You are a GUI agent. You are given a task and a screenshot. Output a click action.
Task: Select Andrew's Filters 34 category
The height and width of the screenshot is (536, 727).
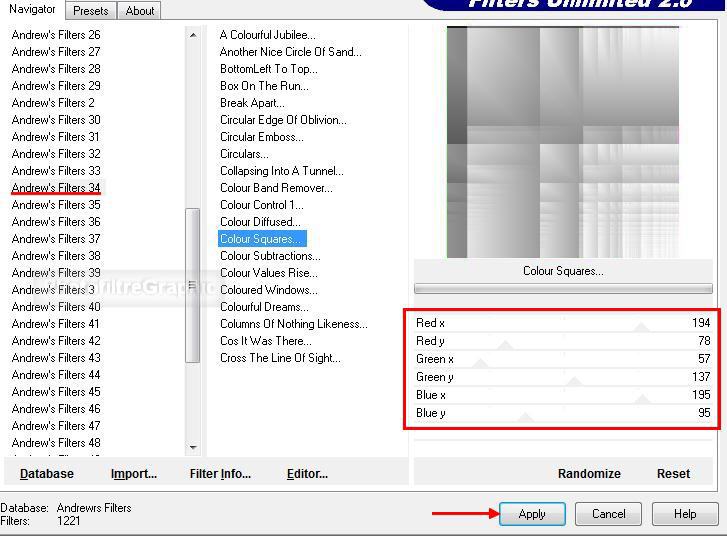point(56,188)
